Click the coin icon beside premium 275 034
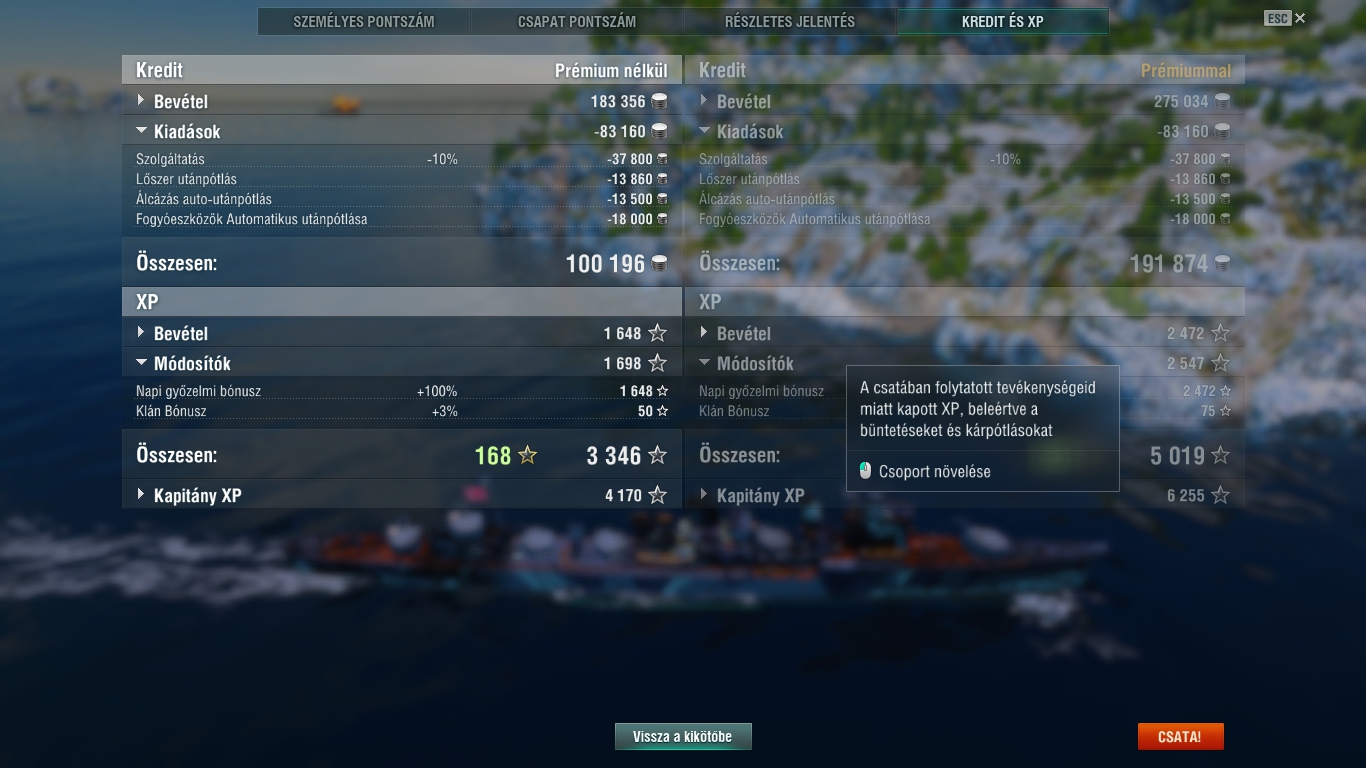 point(1222,101)
